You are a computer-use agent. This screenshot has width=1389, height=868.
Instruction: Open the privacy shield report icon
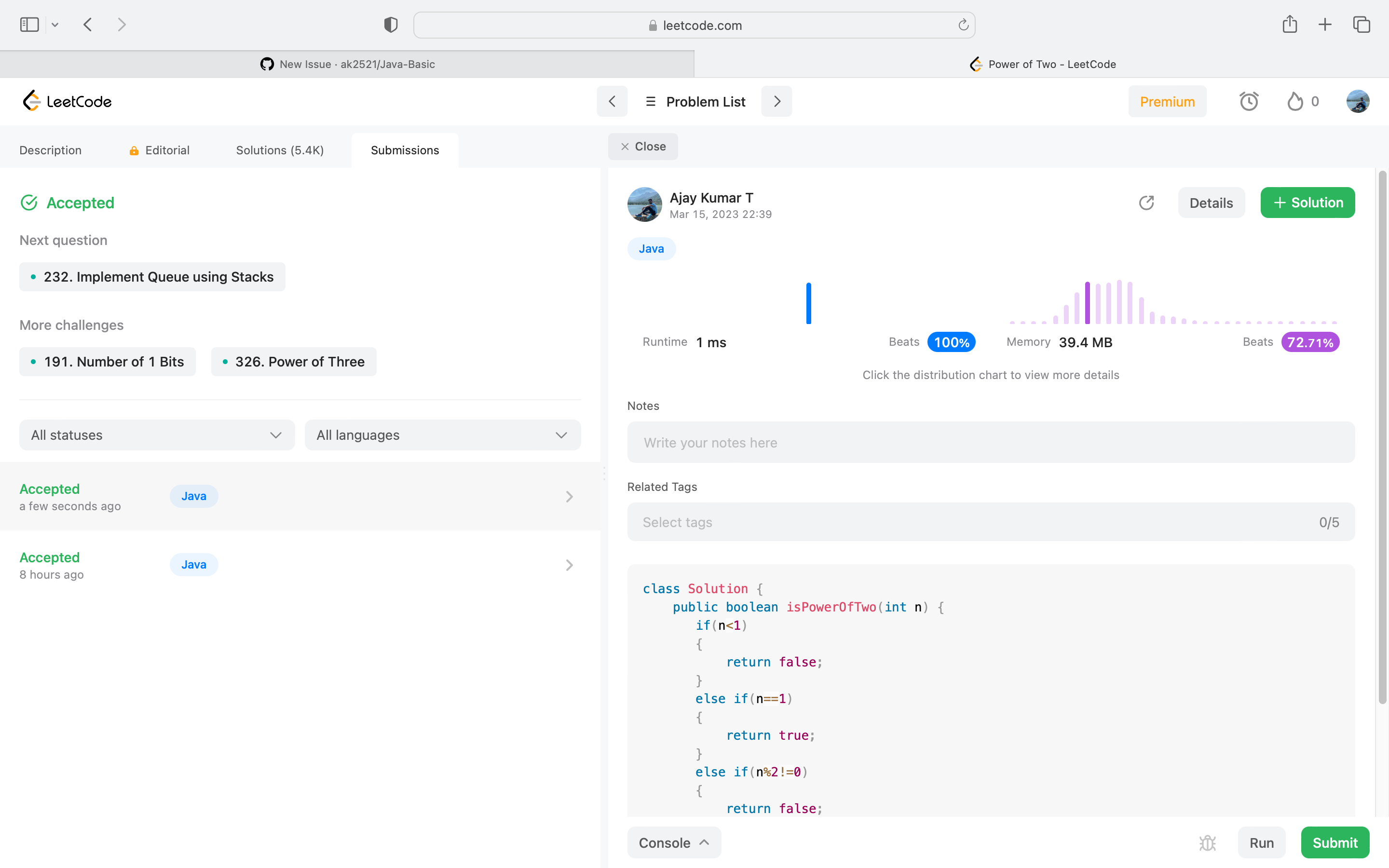point(391,25)
